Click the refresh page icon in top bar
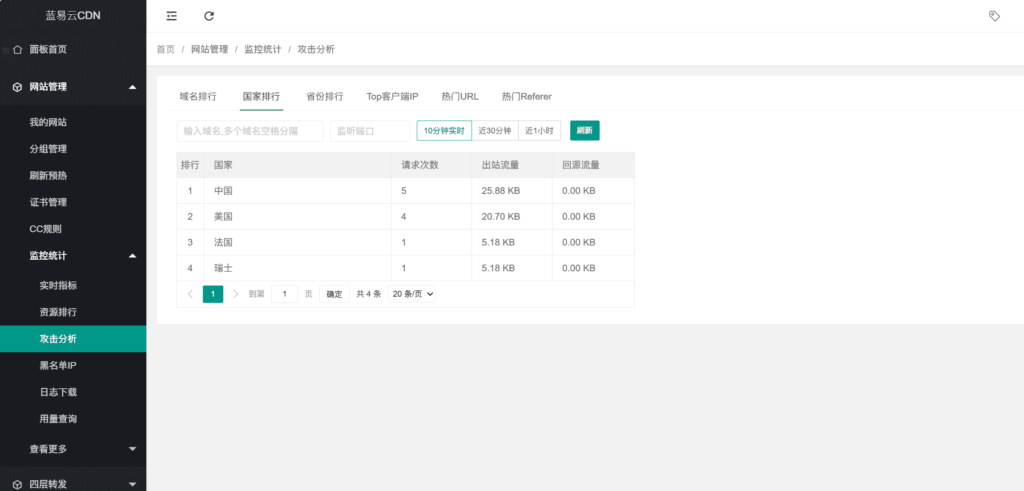The width and height of the screenshot is (1024, 491). tap(209, 16)
